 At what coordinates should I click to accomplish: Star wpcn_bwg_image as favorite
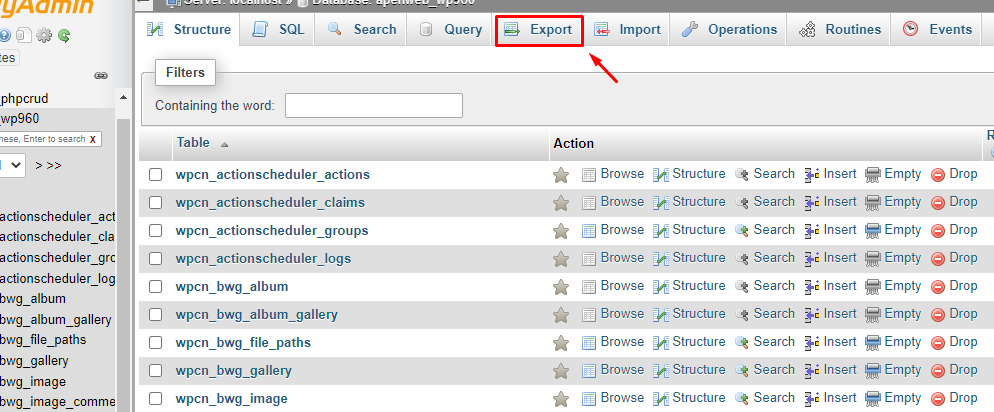[561, 399]
